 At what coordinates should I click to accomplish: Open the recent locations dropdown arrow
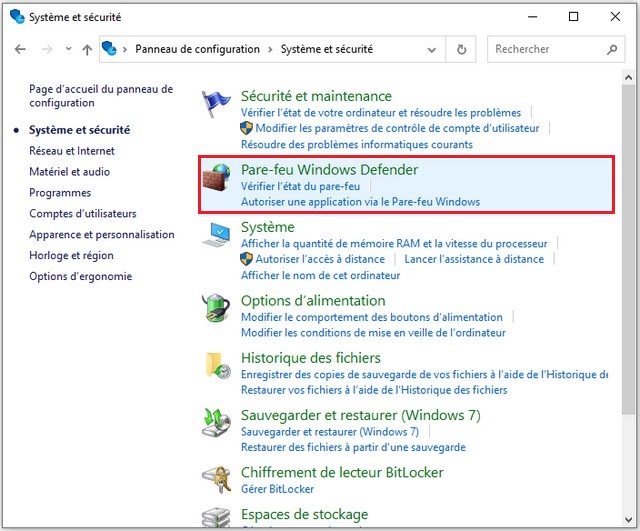[68, 49]
